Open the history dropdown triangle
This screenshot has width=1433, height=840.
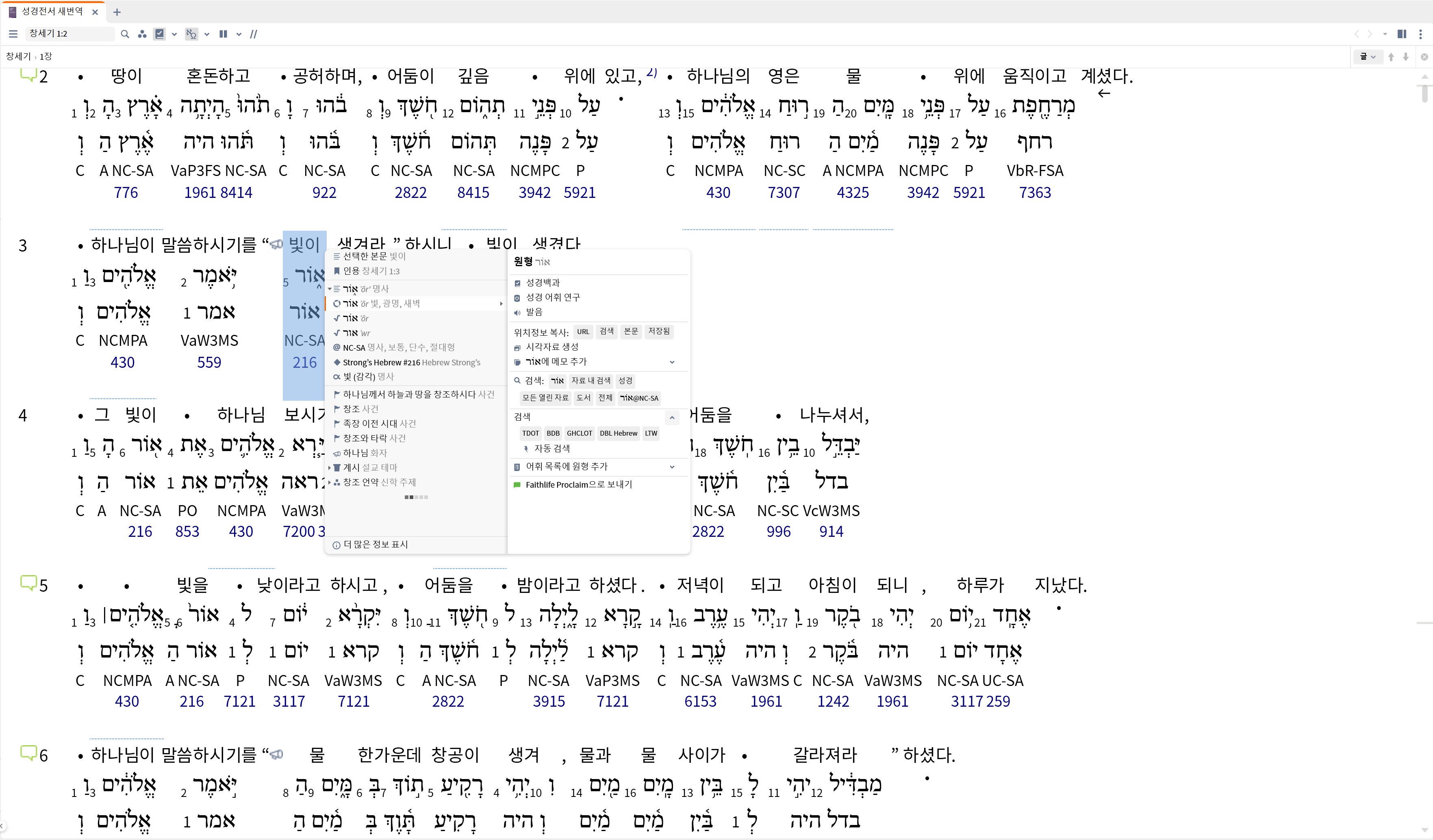pos(1385,34)
